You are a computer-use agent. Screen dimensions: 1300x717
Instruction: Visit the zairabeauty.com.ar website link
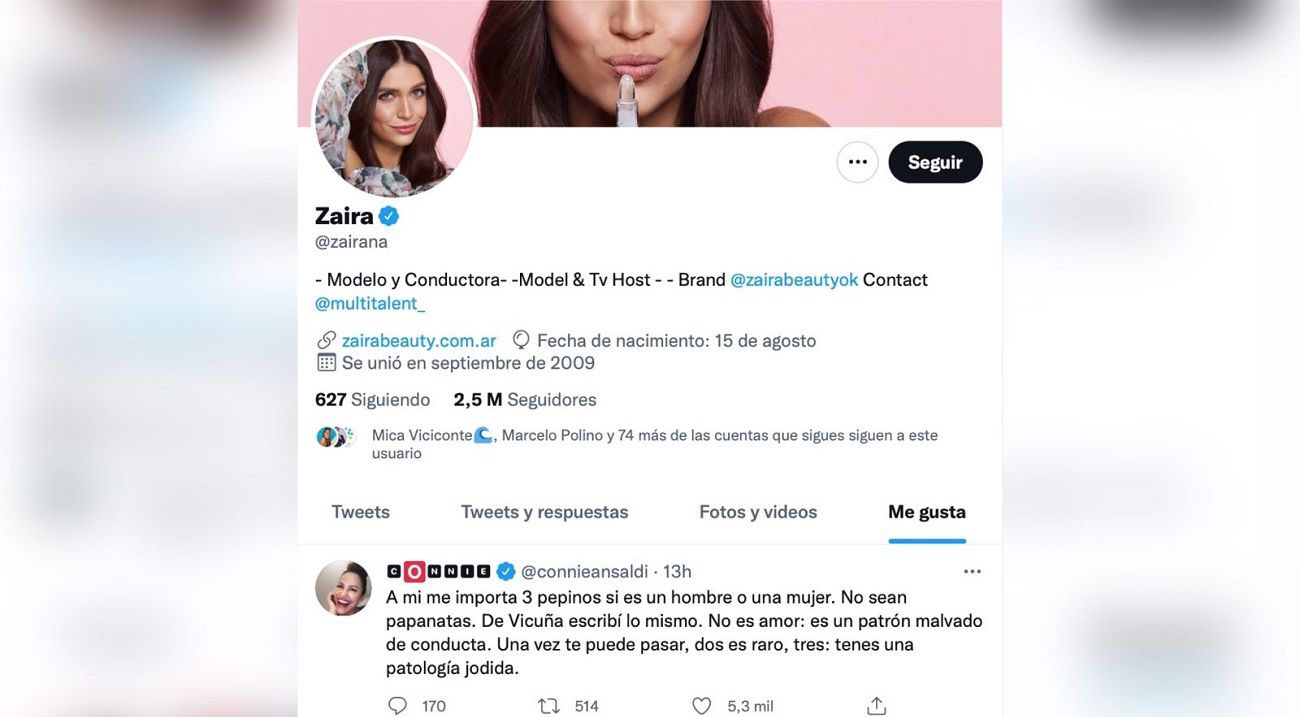pyautogui.click(x=419, y=340)
